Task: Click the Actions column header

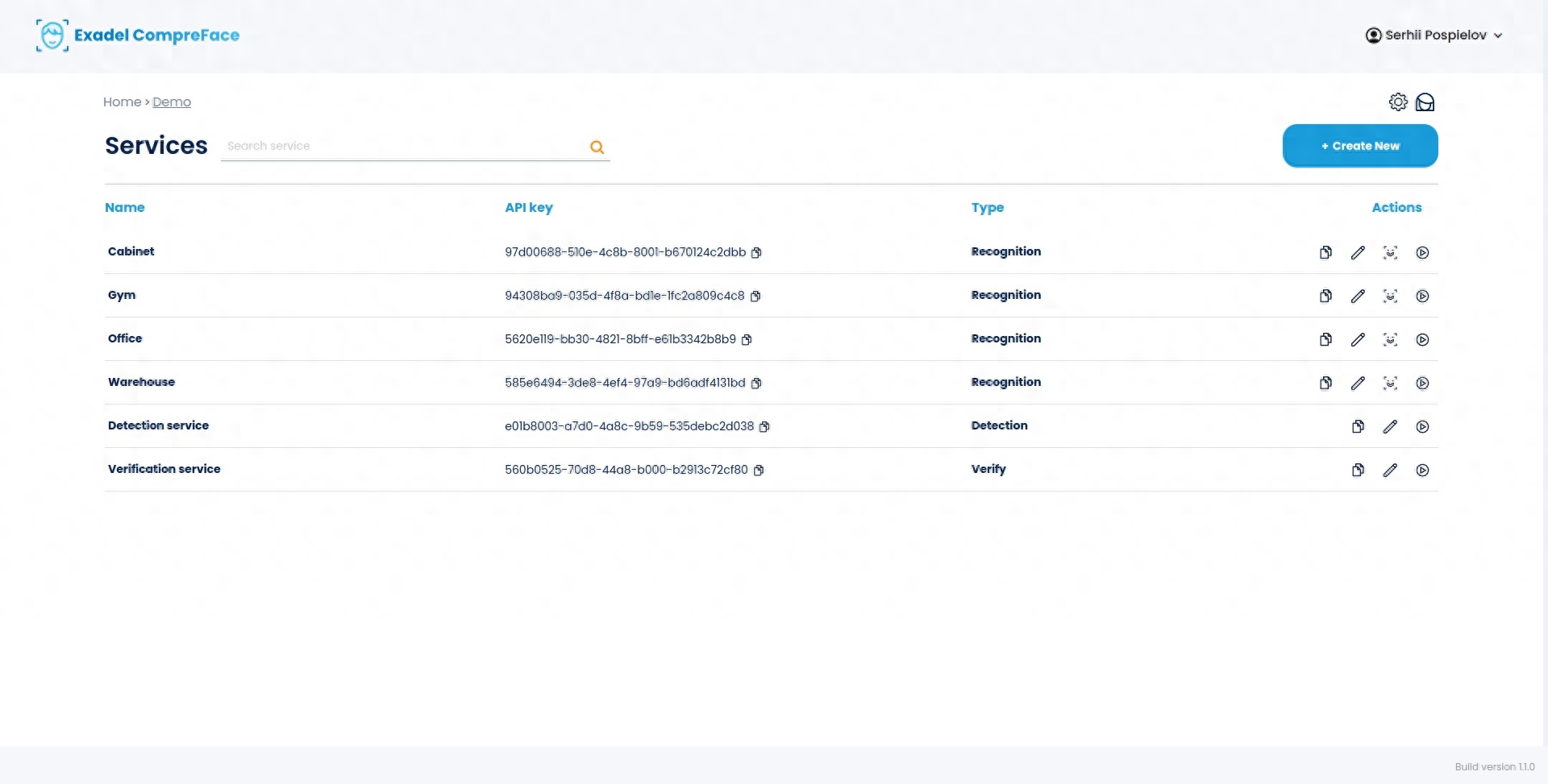Action: [x=1396, y=208]
